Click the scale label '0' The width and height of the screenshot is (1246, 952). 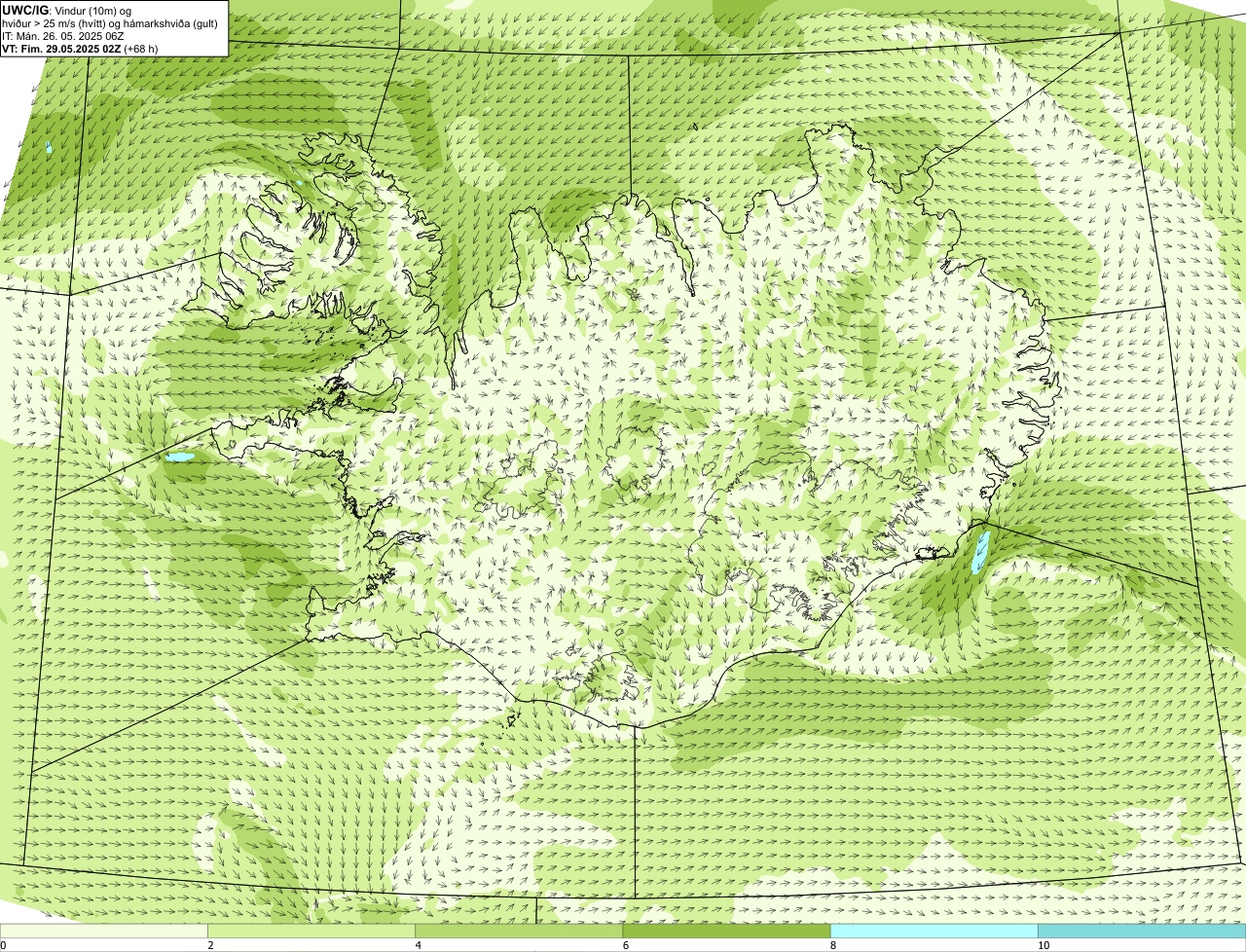pyautogui.click(x=3, y=945)
